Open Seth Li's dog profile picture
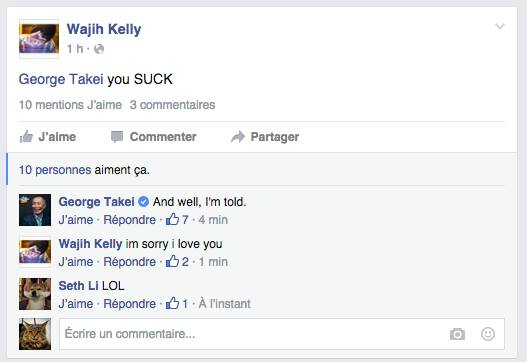 pyautogui.click(x=35, y=294)
